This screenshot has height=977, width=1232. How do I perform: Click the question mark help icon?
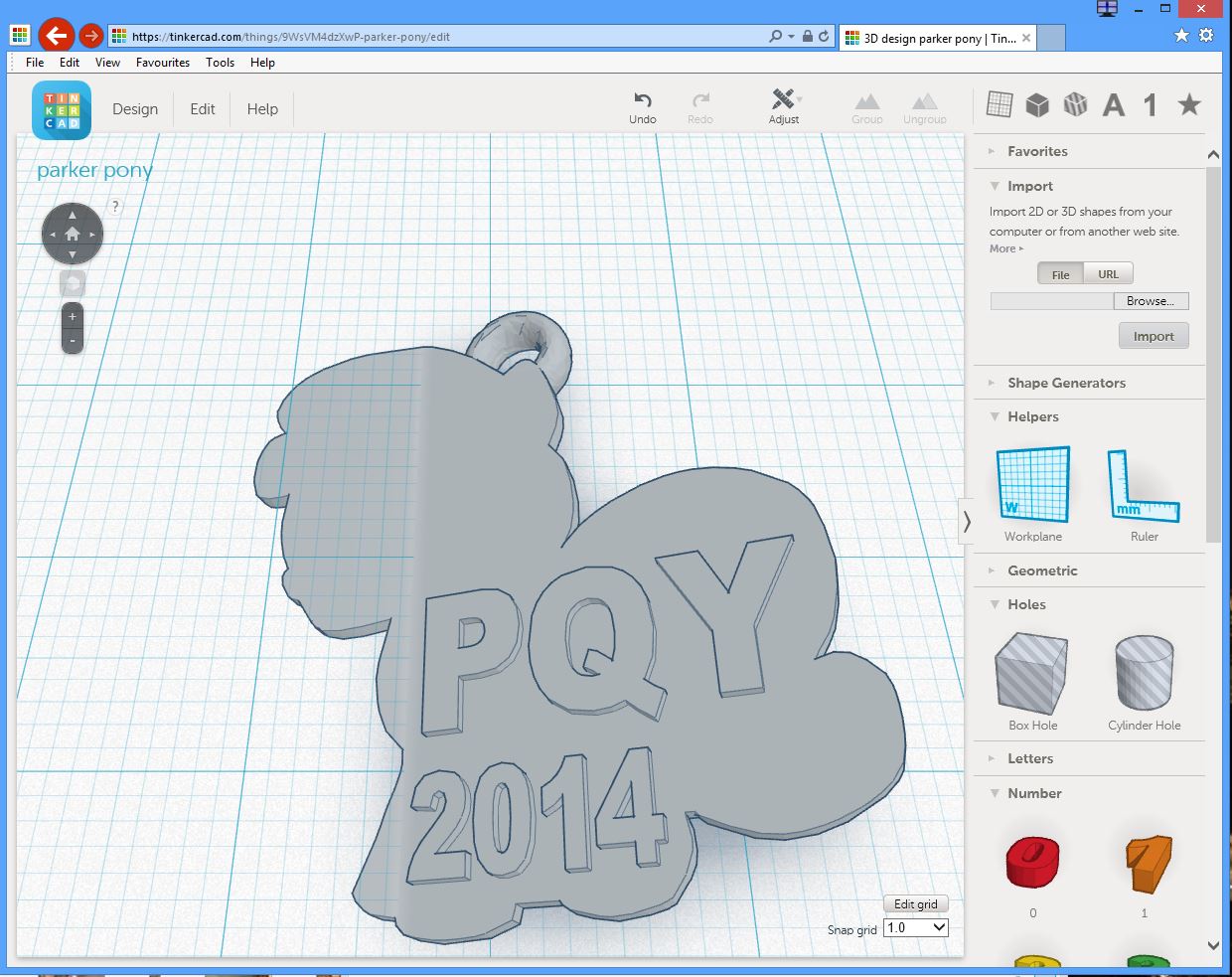[x=115, y=207]
